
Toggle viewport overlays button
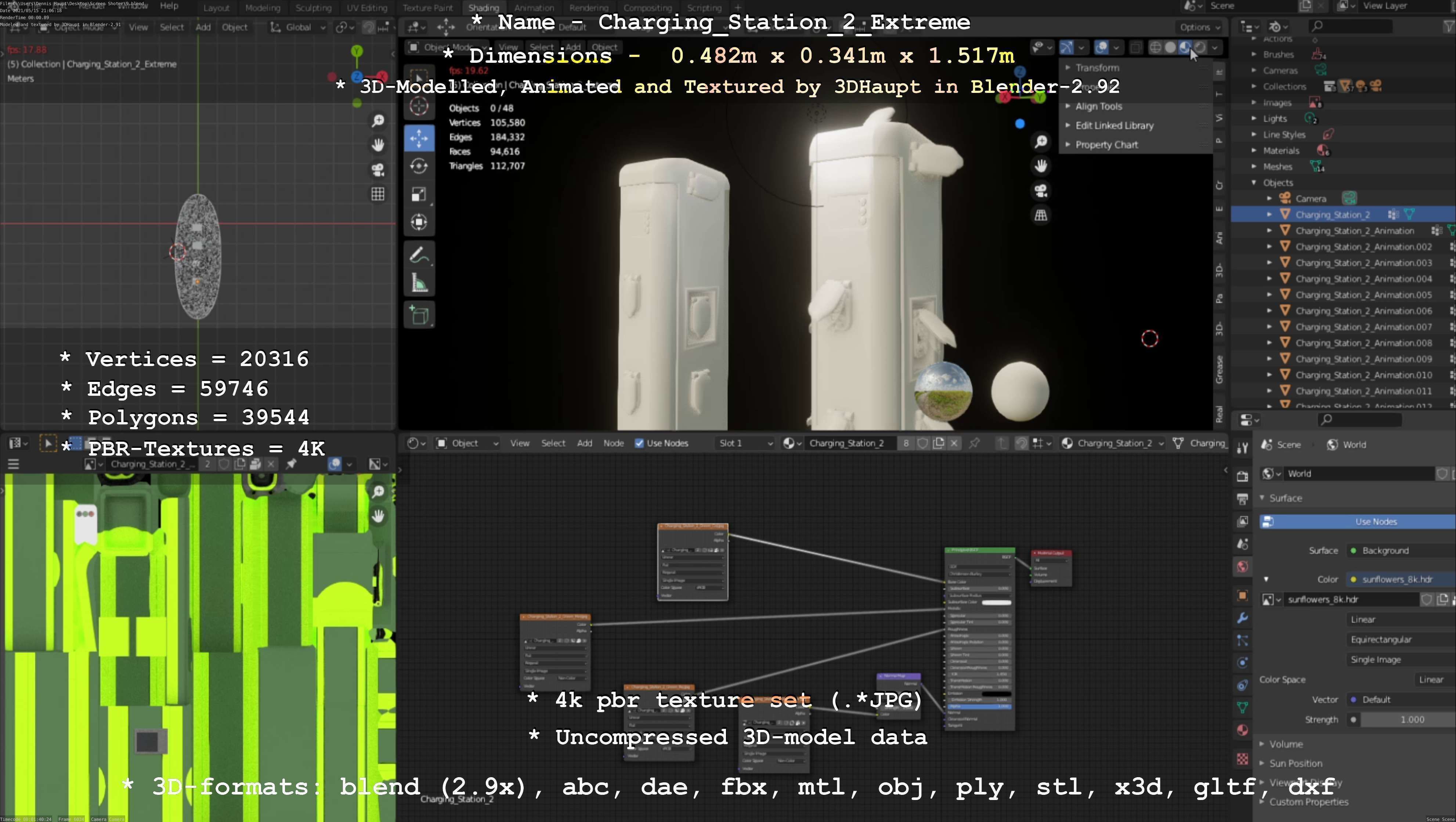tap(1101, 47)
